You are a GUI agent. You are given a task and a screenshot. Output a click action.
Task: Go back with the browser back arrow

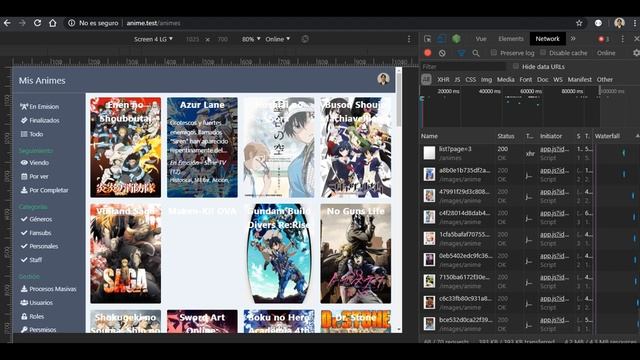point(7,23)
